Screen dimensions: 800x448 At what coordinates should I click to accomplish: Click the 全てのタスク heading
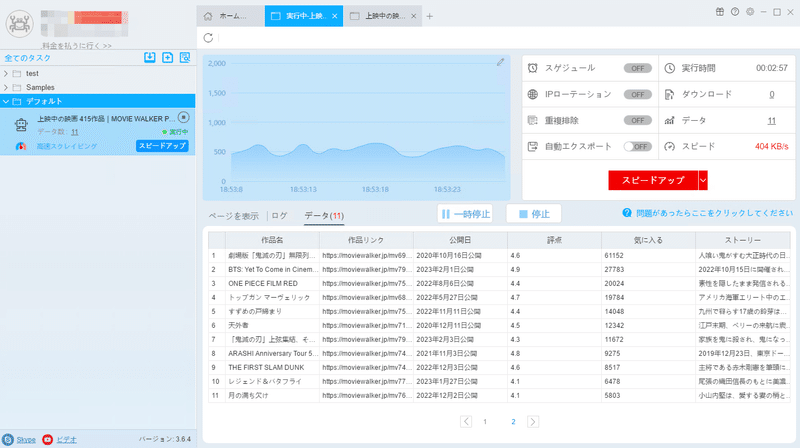pyautogui.click(x=28, y=58)
